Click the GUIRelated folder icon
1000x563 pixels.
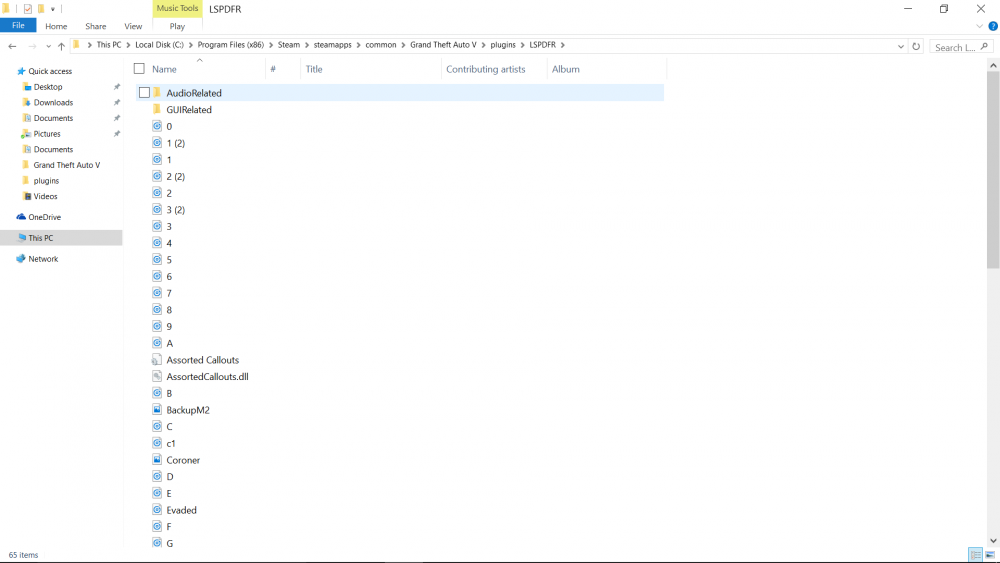click(x=157, y=109)
